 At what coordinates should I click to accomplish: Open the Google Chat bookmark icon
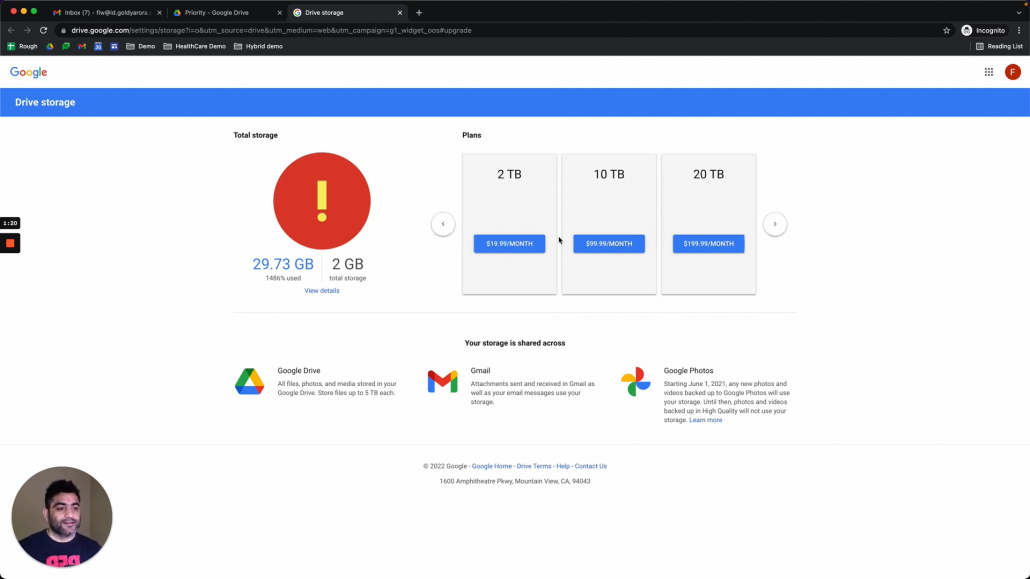66,47
